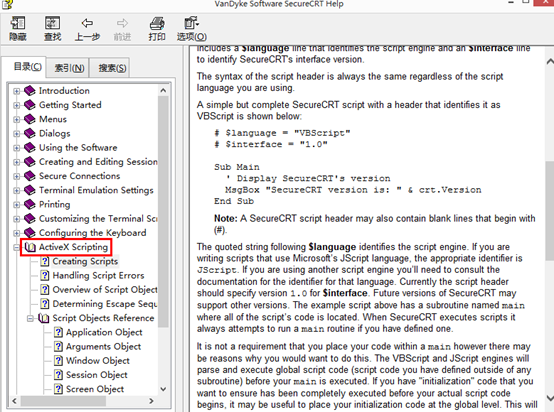
Task: Click the topic icon beside Application Object
Action: [x=58, y=332]
